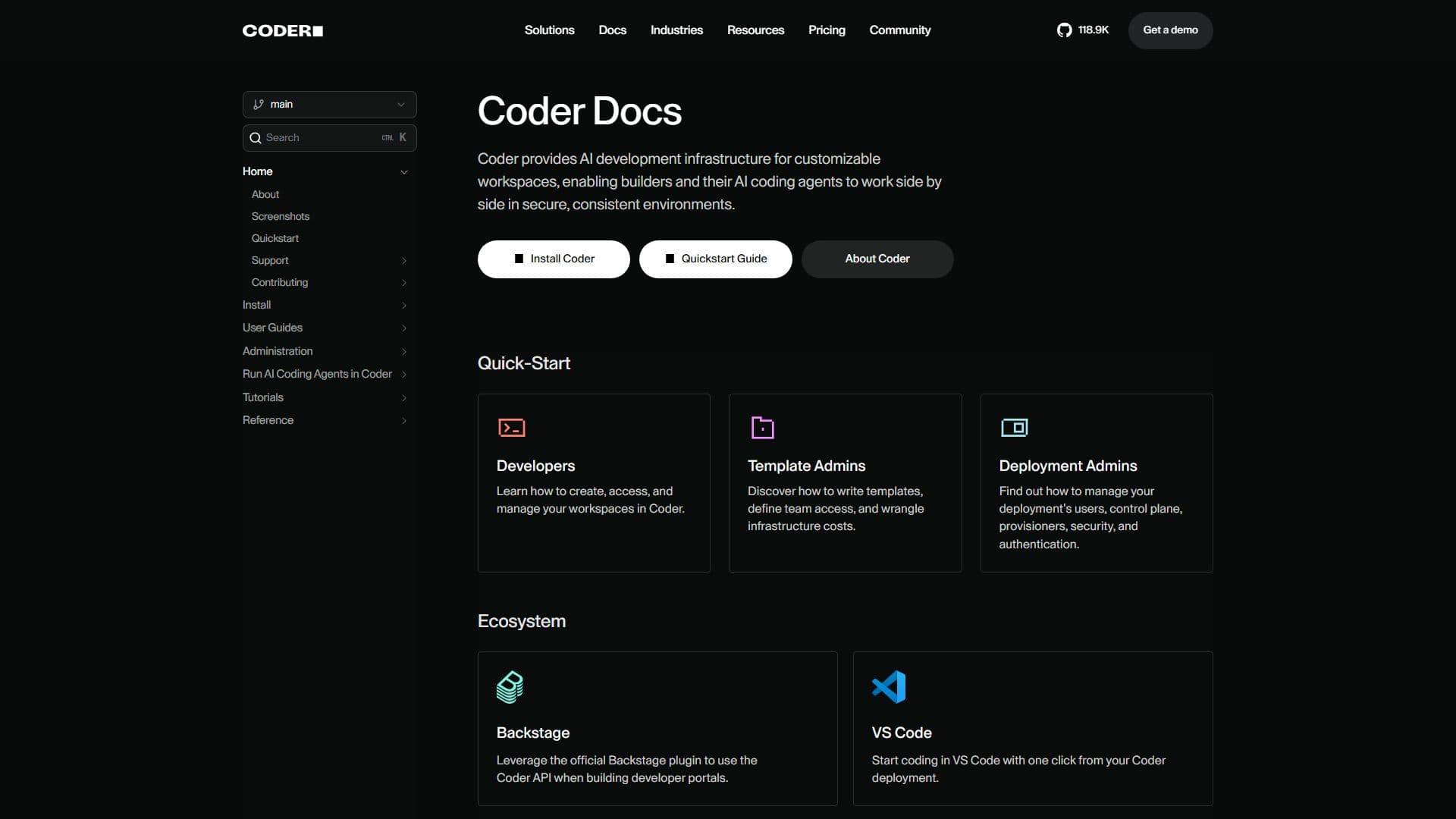Expand the Support submenu chevron
1456x819 pixels.
tap(404, 261)
